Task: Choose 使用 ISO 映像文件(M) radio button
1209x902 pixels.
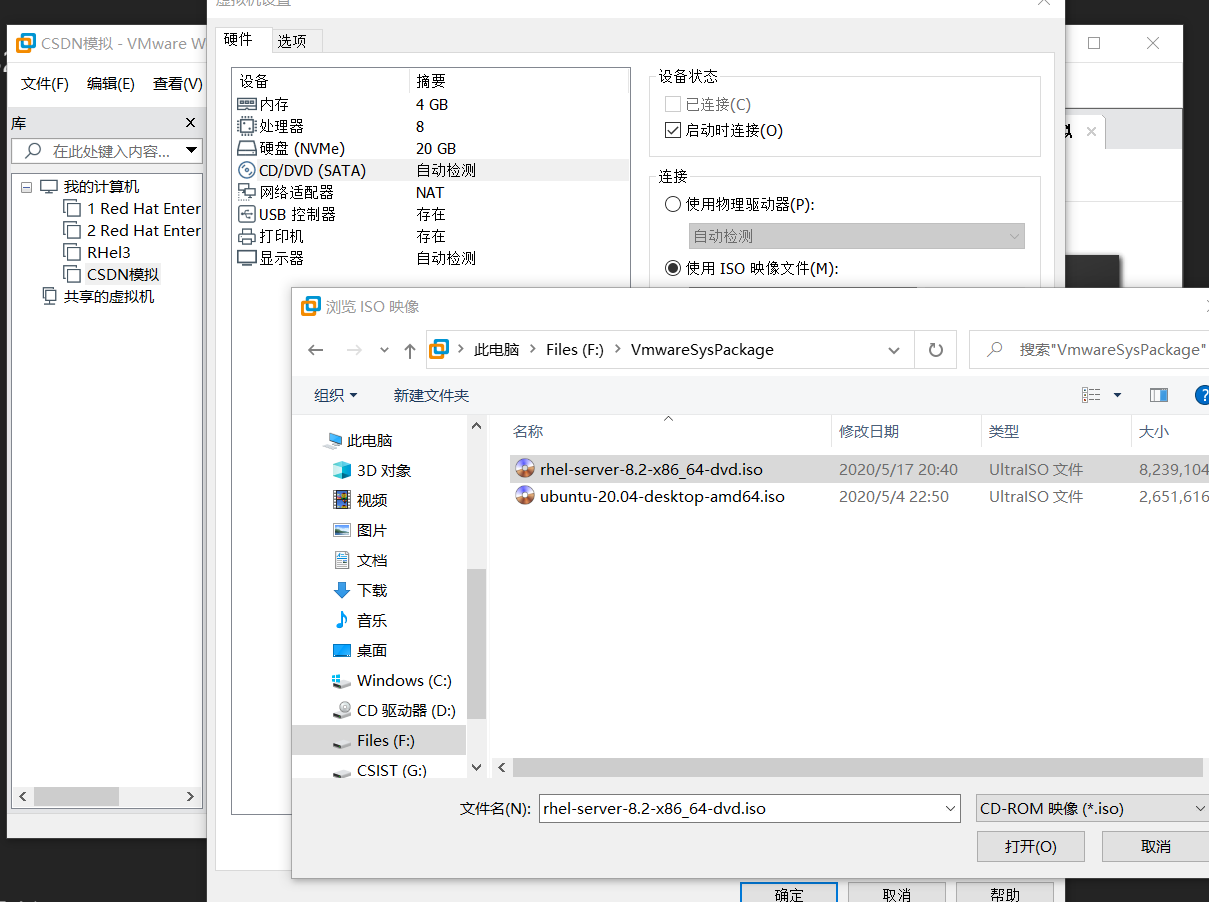Action: click(x=673, y=268)
